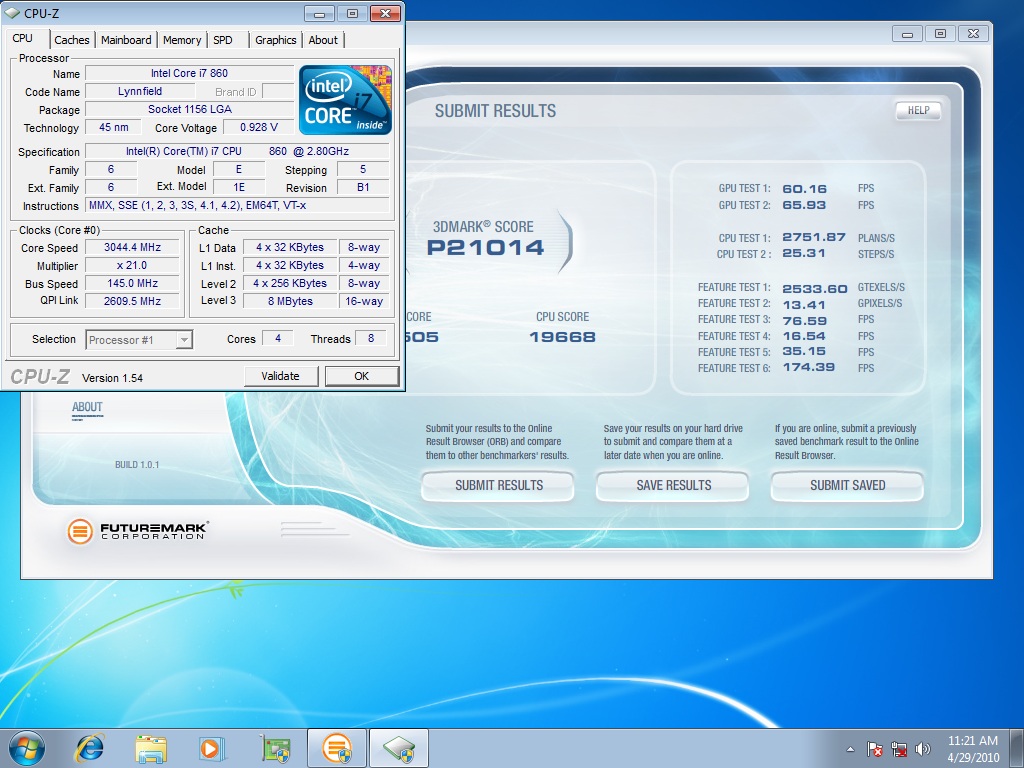Open the Memory tab in CPU-Z
The width and height of the screenshot is (1024, 768).
click(x=182, y=40)
